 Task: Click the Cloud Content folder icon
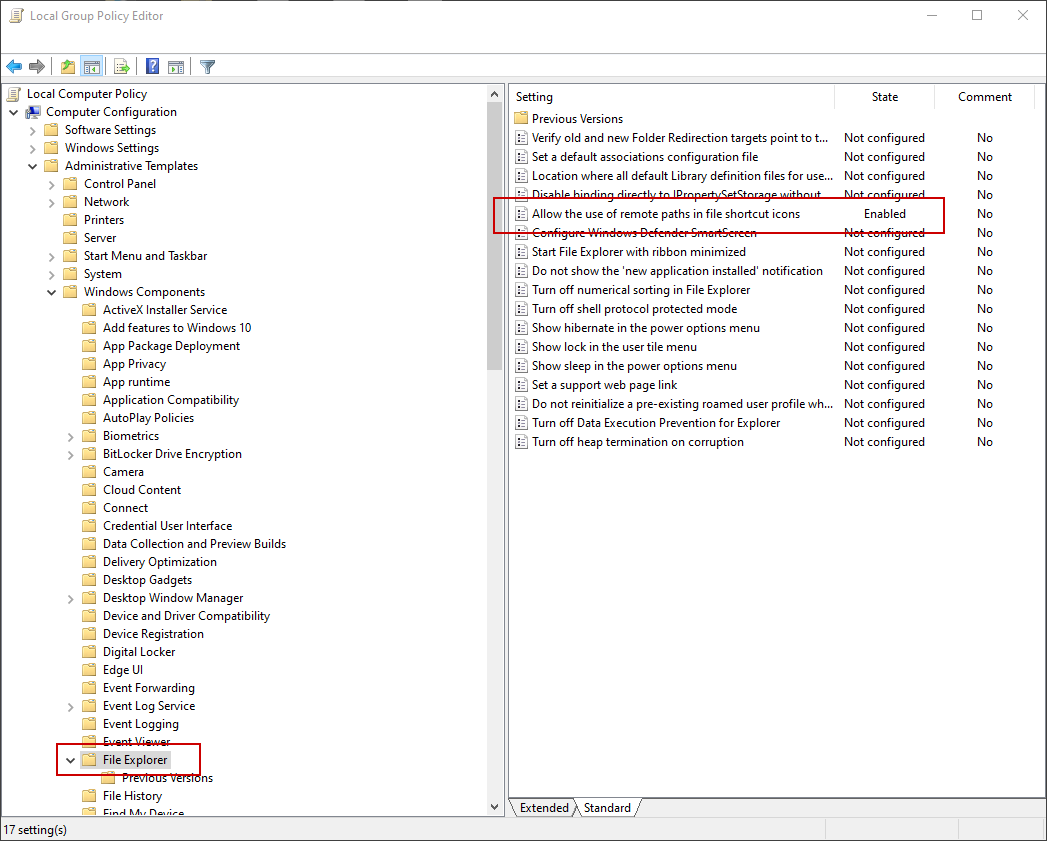pos(89,490)
